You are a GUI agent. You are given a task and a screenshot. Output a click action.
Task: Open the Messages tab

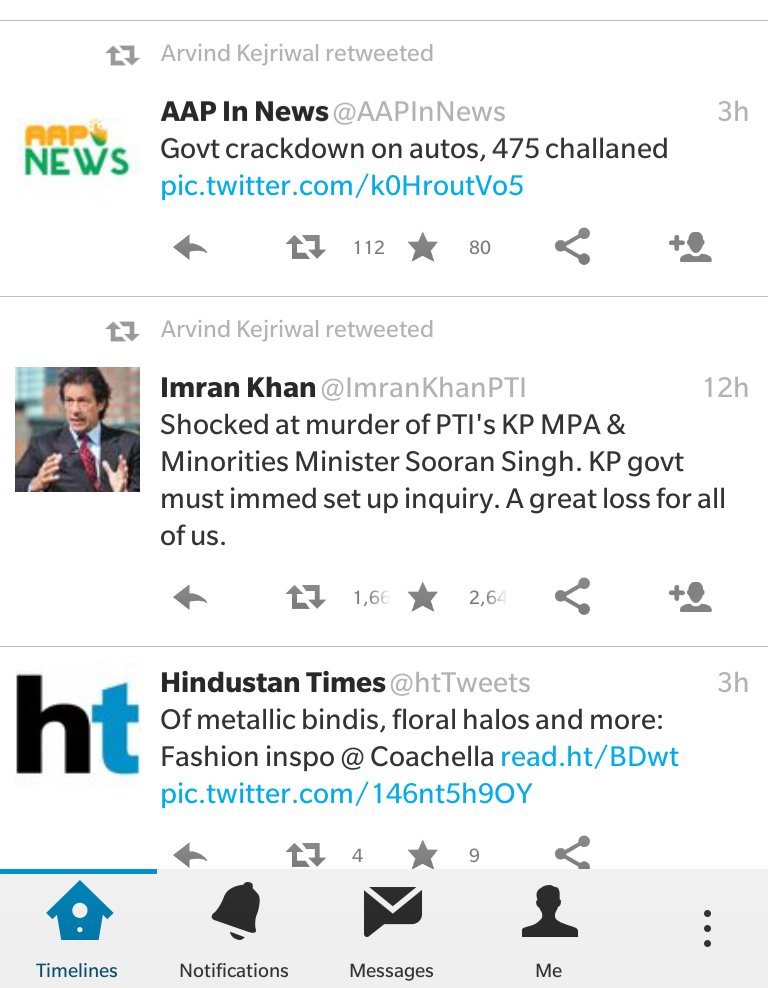click(392, 930)
